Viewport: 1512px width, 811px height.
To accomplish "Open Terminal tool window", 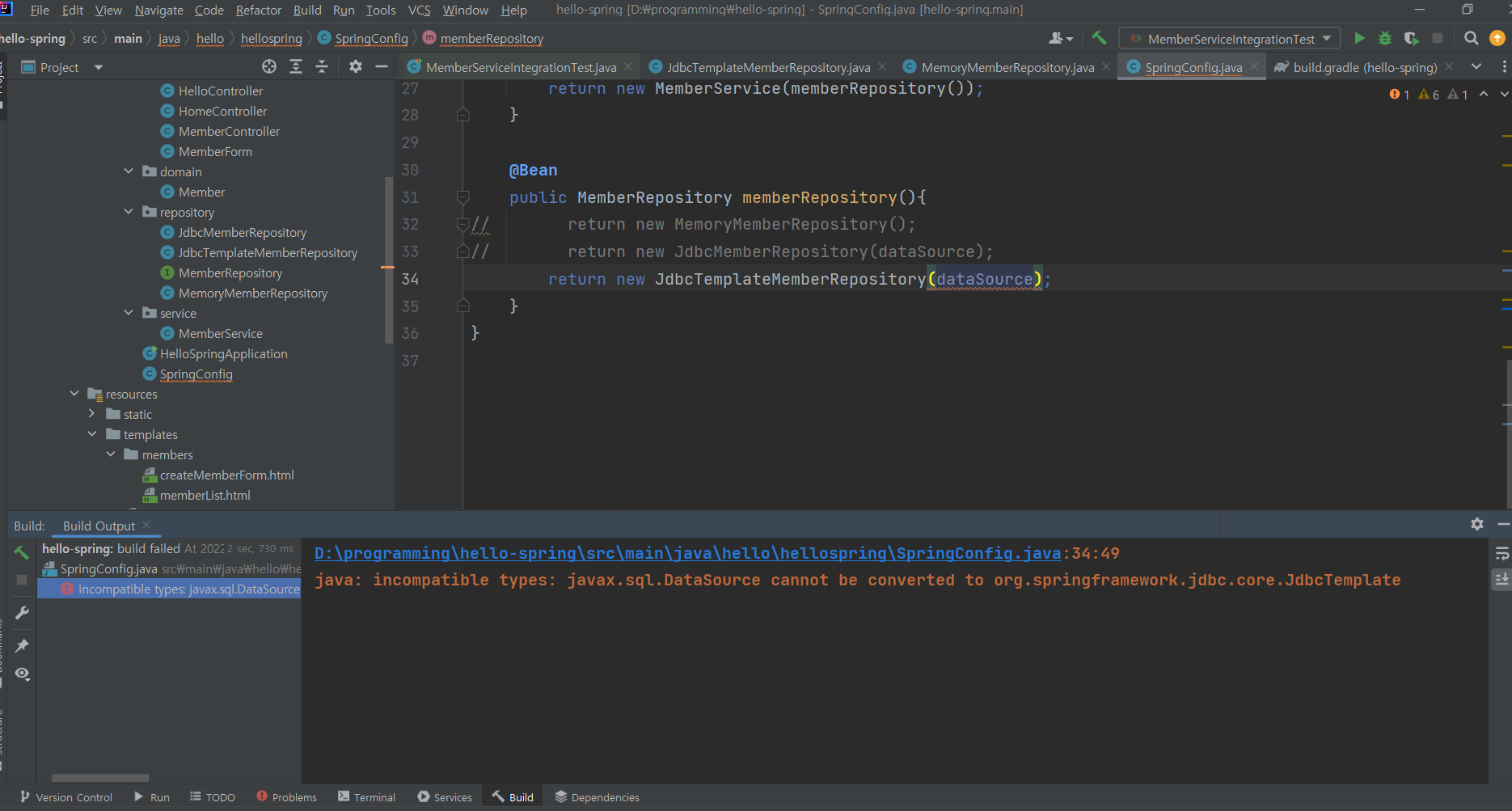I will click(x=366, y=797).
